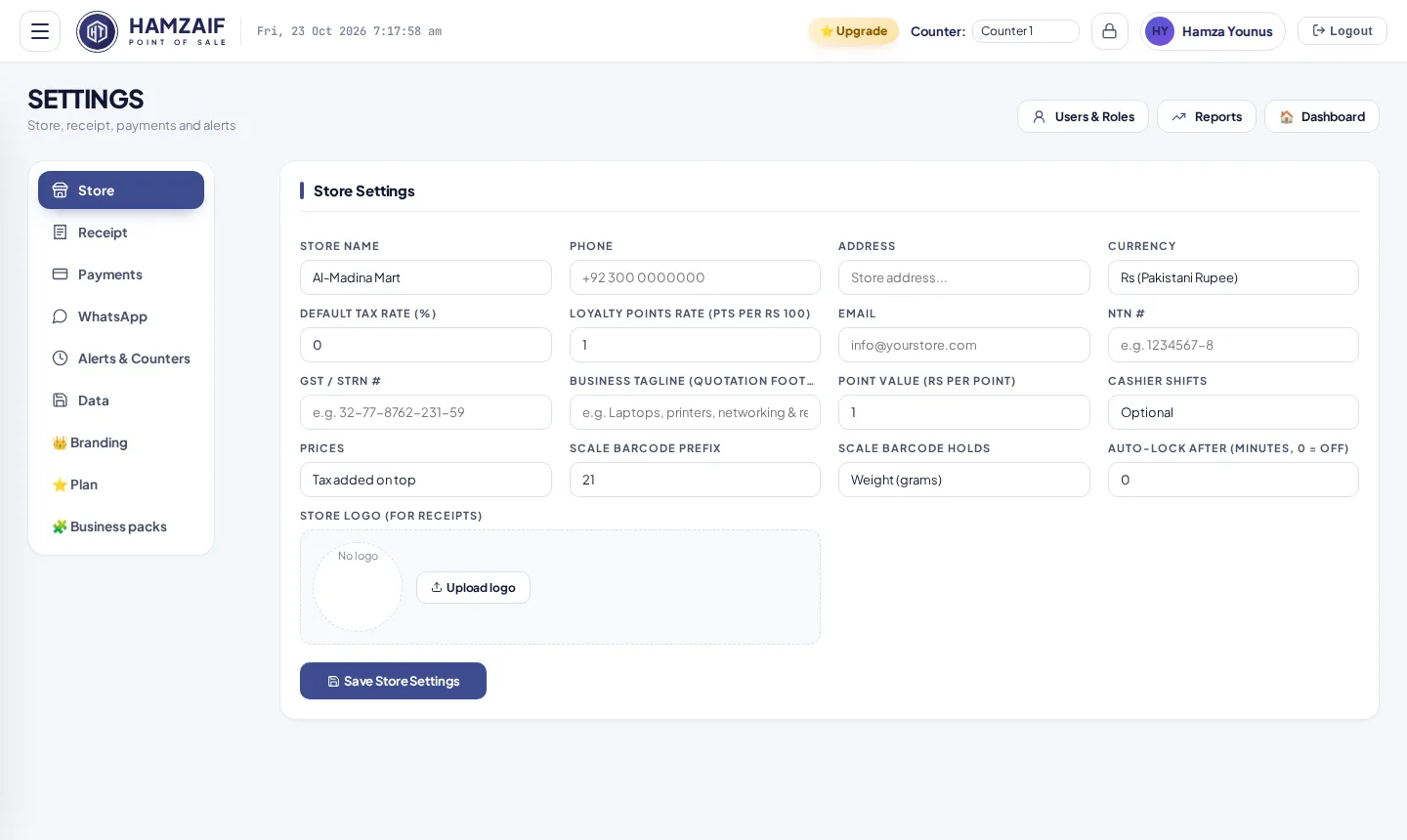This screenshot has height=840, width=1407.
Task: Click the HY user avatar
Action: click(1160, 31)
